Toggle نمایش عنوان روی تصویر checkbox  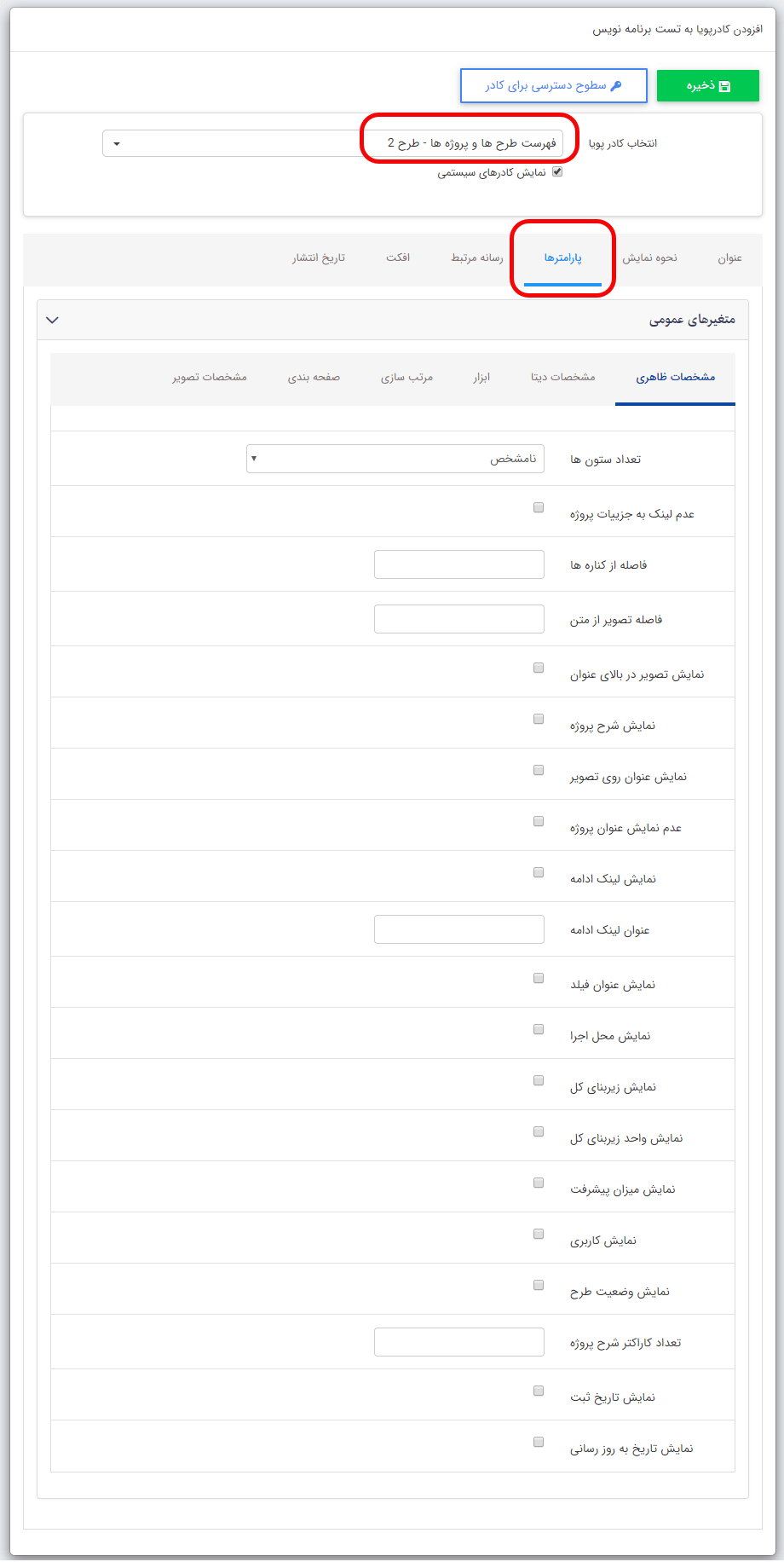point(538,769)
